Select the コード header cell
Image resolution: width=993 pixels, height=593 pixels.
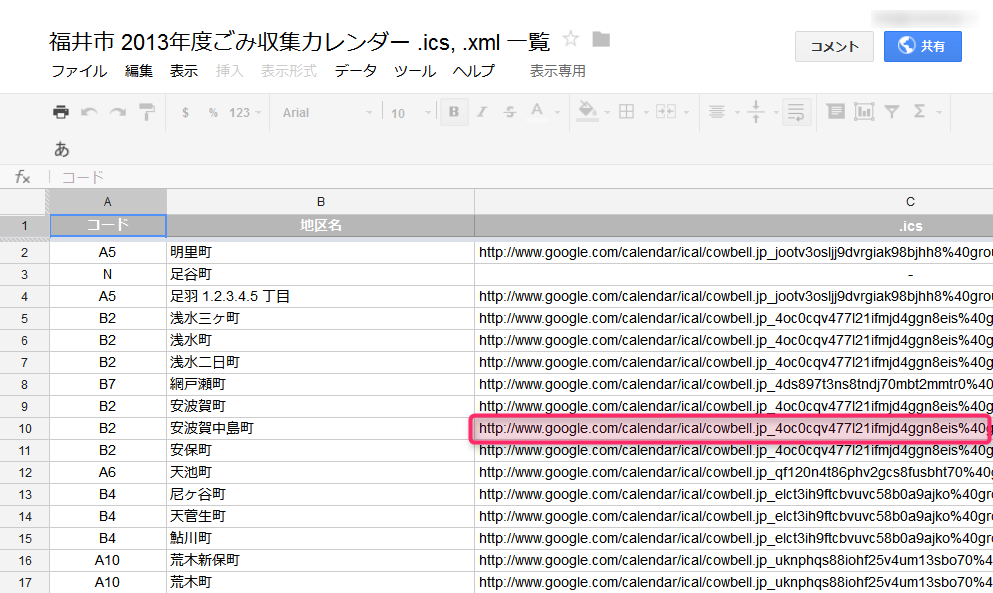[108, 226]
